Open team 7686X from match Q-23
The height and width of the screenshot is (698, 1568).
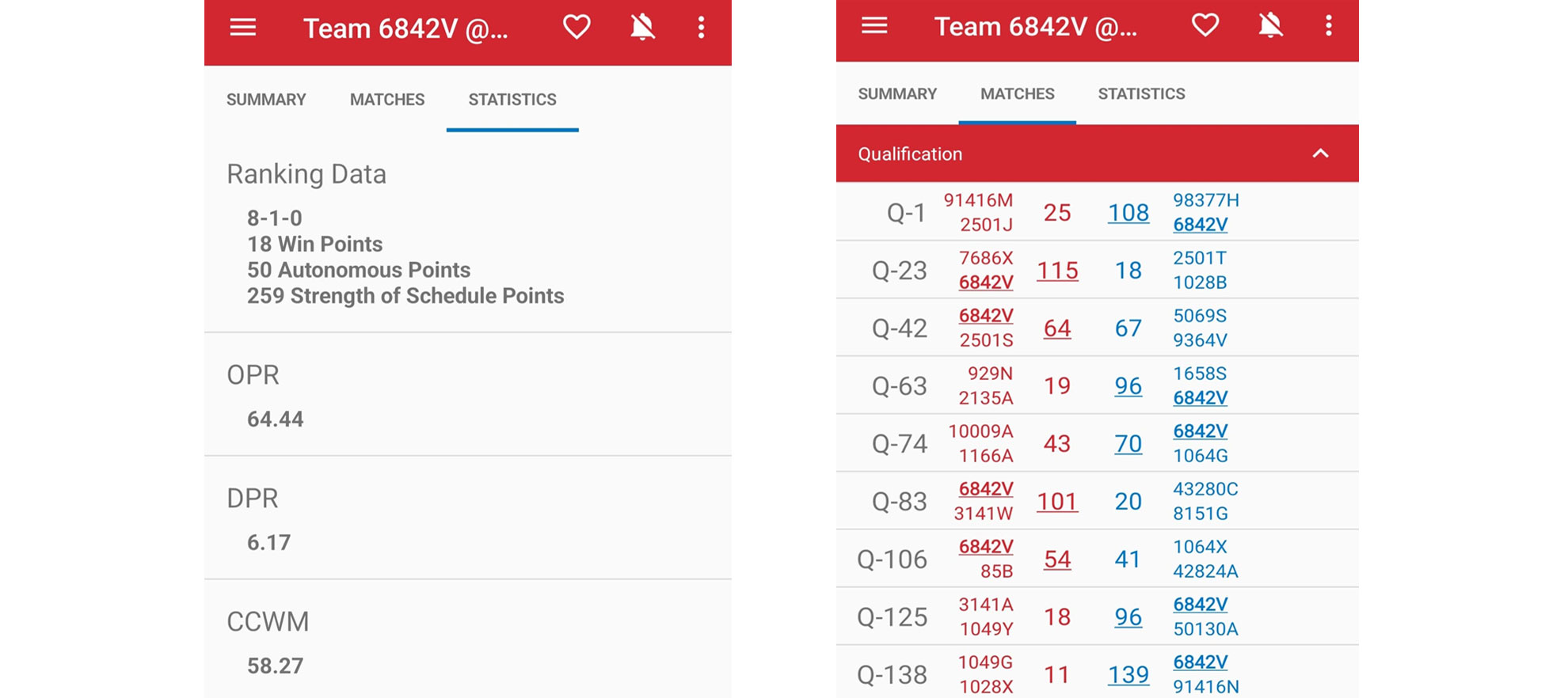pos(985,258)
